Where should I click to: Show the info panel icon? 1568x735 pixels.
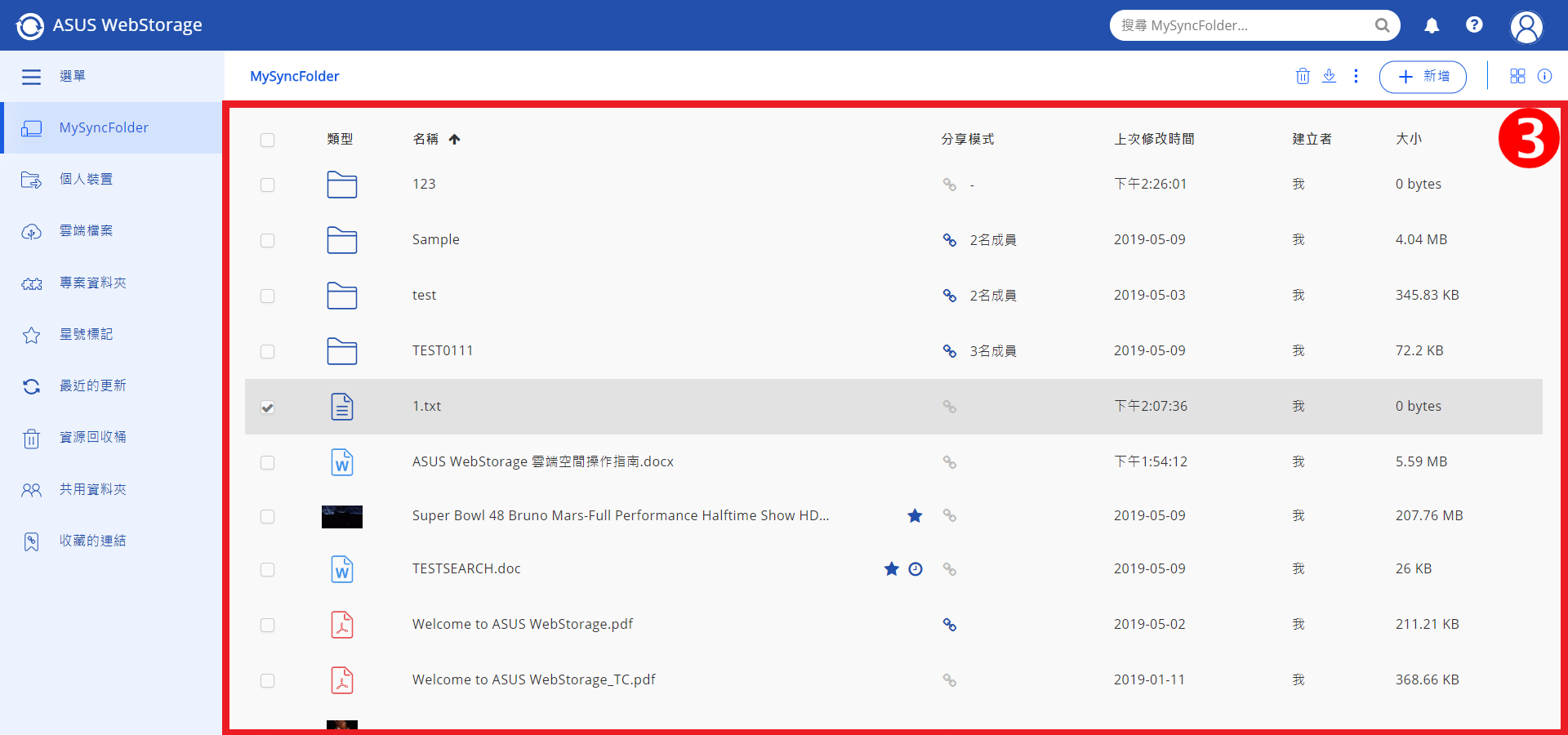[x=1544, y=76]
